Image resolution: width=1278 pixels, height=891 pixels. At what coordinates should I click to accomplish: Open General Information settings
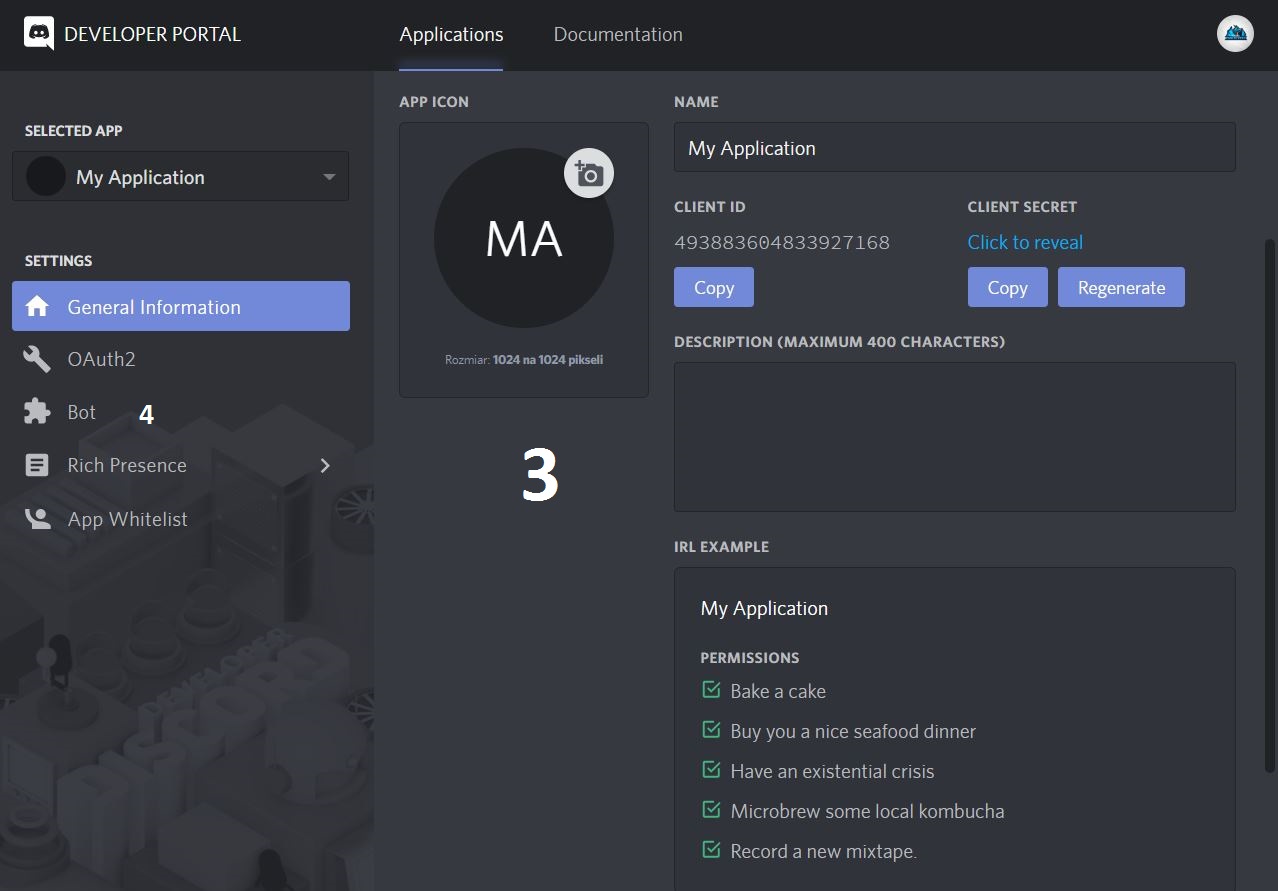click(x=181, y=306)
